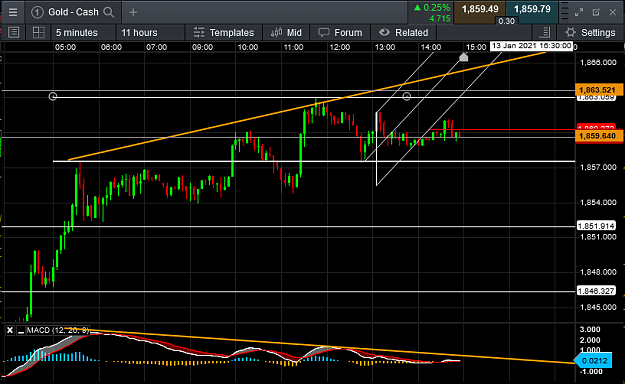This screenshot has height=384, width=625.
Task: Open the Forum panel
Action: 340,33
